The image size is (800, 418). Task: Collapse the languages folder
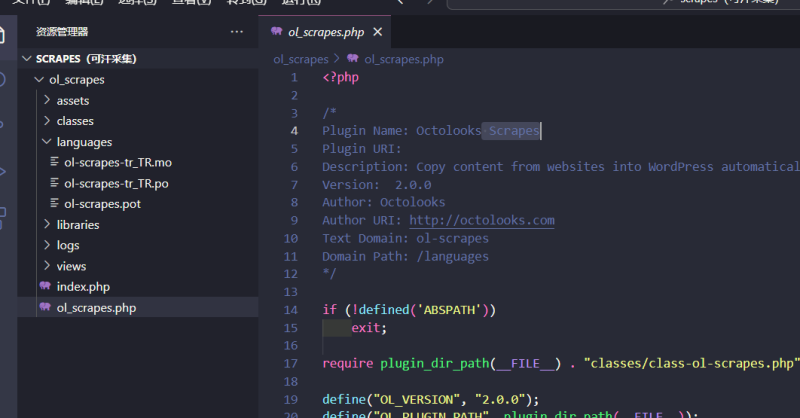[47, 141]
